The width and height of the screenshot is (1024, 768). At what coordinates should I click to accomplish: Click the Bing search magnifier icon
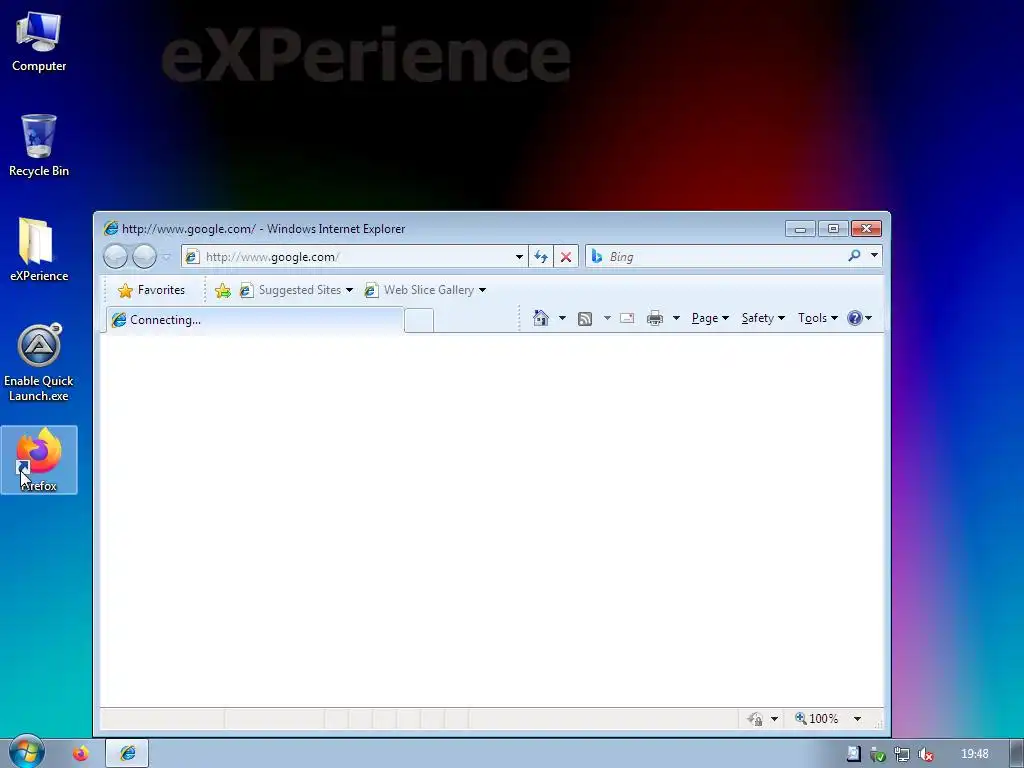tap(854, 256)
